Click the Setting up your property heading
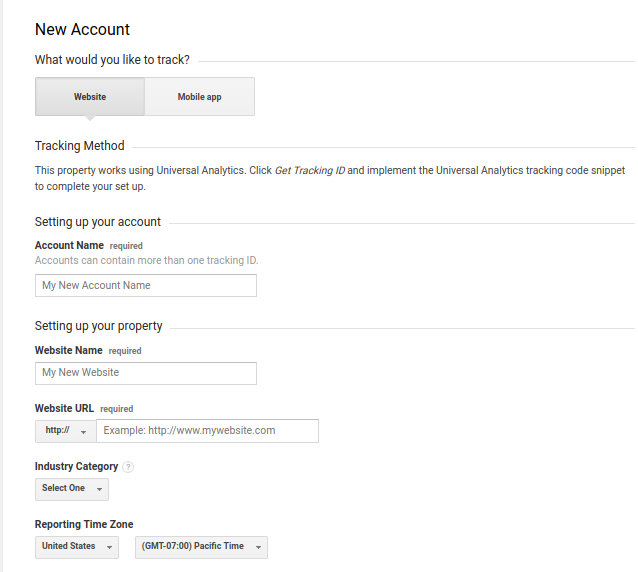This screenshot has width=638, height=572. point(99,326)
